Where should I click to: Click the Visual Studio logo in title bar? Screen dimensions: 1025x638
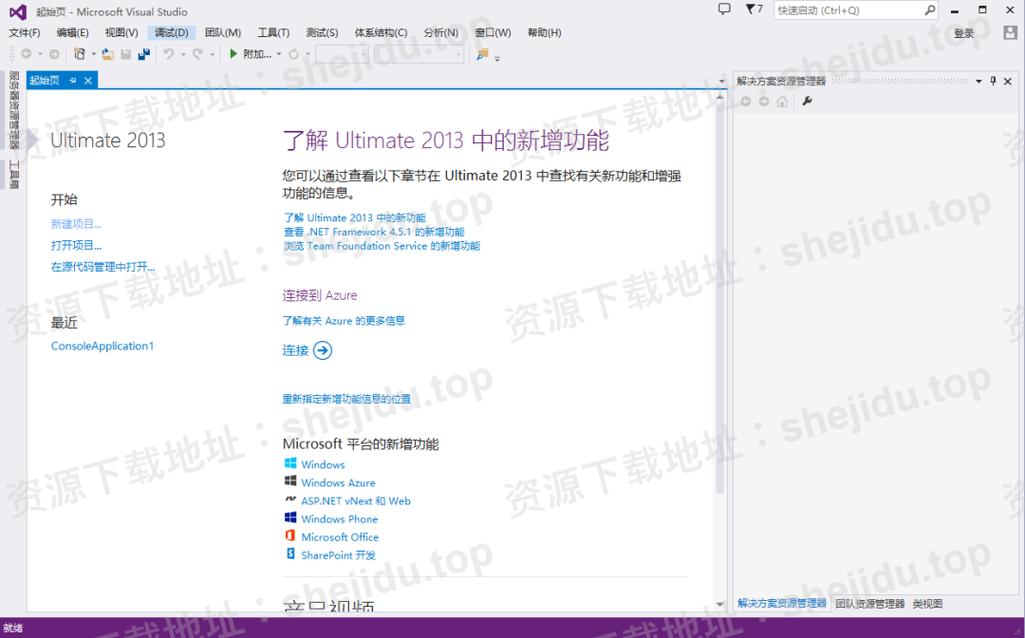click(x=18, y=11)
